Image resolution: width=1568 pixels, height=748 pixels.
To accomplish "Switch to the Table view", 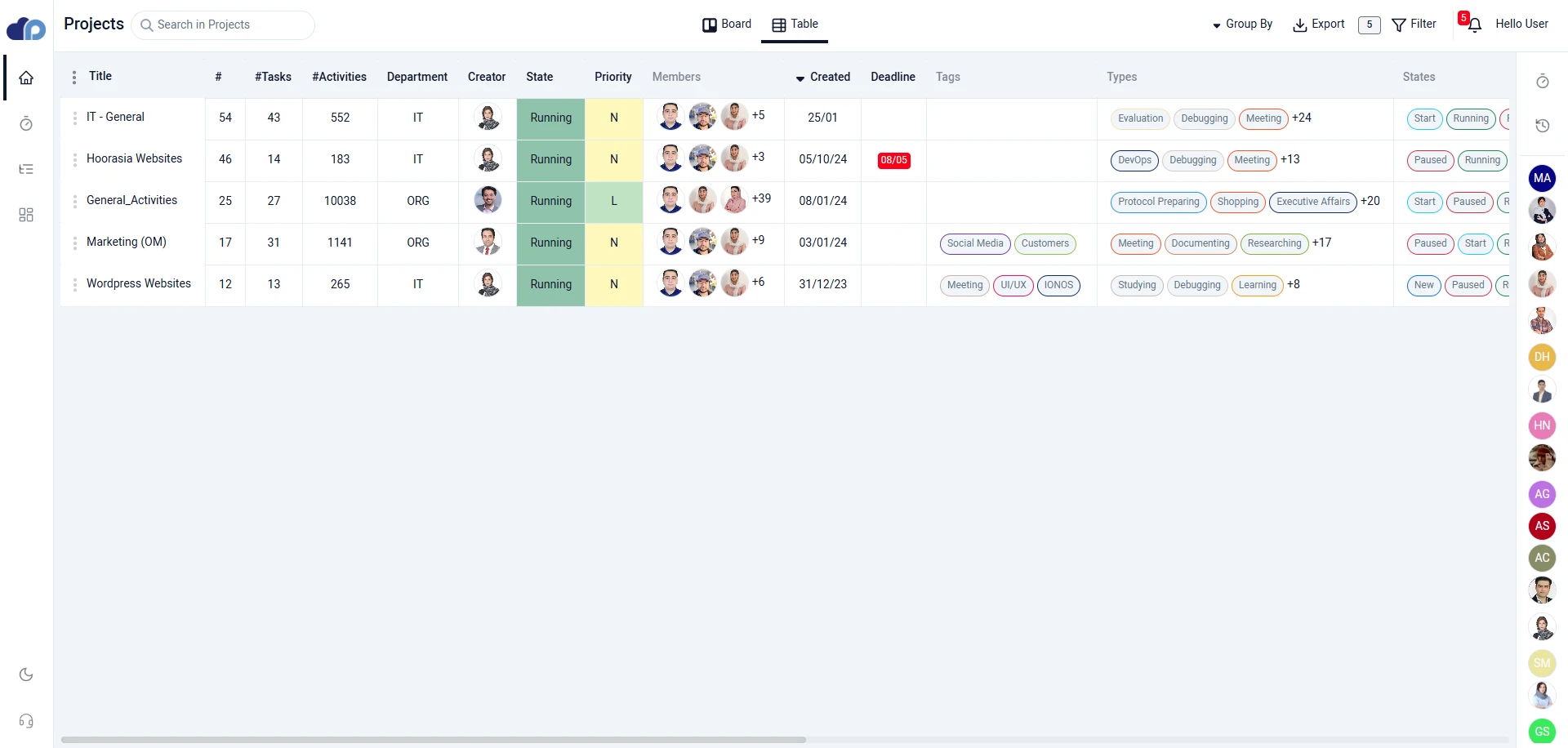I will (795, 24).
